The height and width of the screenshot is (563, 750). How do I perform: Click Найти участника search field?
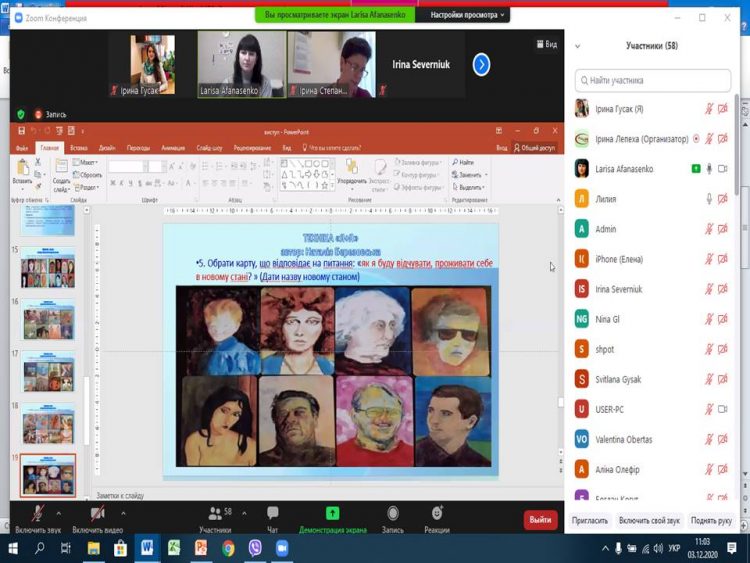click(652, 80)
